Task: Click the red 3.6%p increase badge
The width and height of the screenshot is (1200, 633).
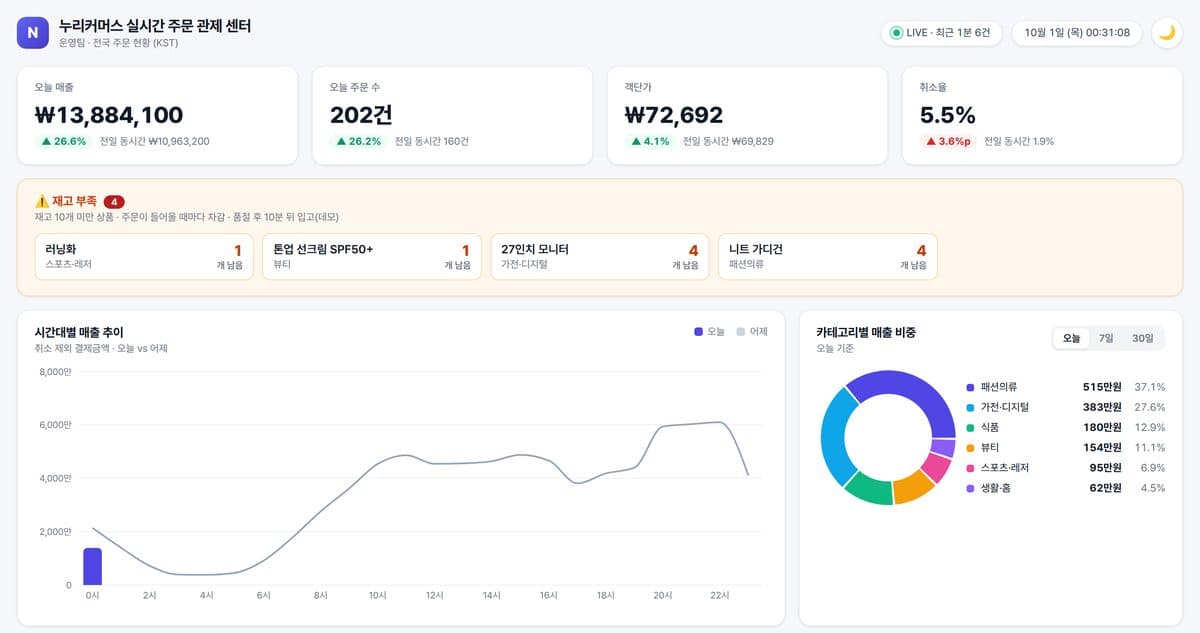Action: click(x=948, y=141)
